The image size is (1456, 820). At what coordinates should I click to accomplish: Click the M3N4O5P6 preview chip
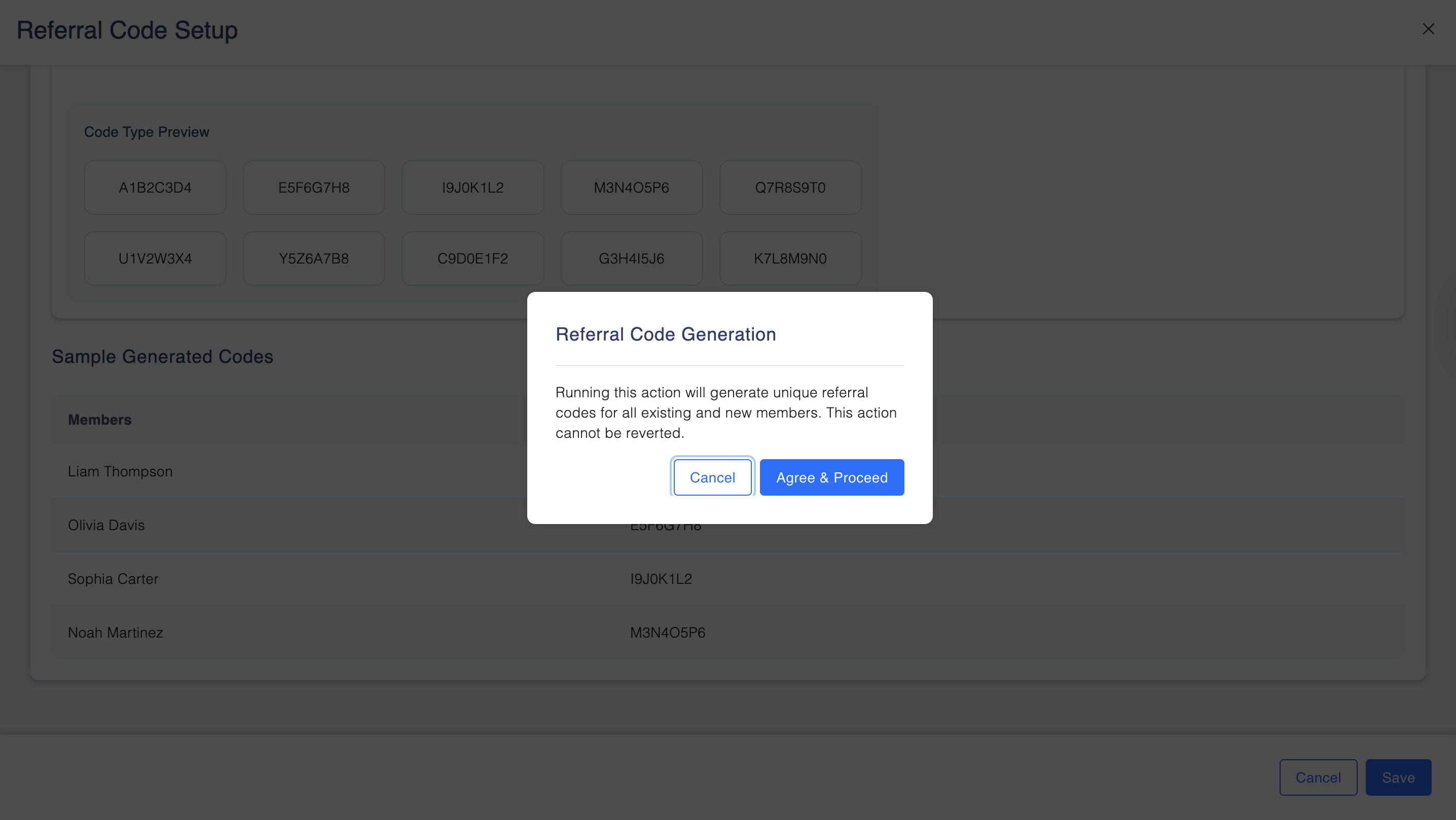[x=631, y=188]
